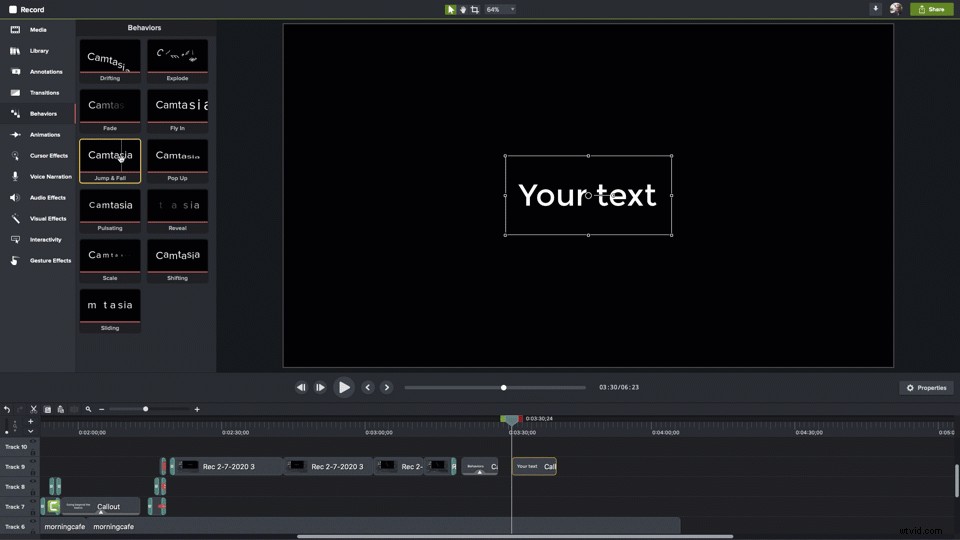960x540 pixels.
Task: Switch to the Transitions tab
Action: pyautogui.click(x=36, y=92)
